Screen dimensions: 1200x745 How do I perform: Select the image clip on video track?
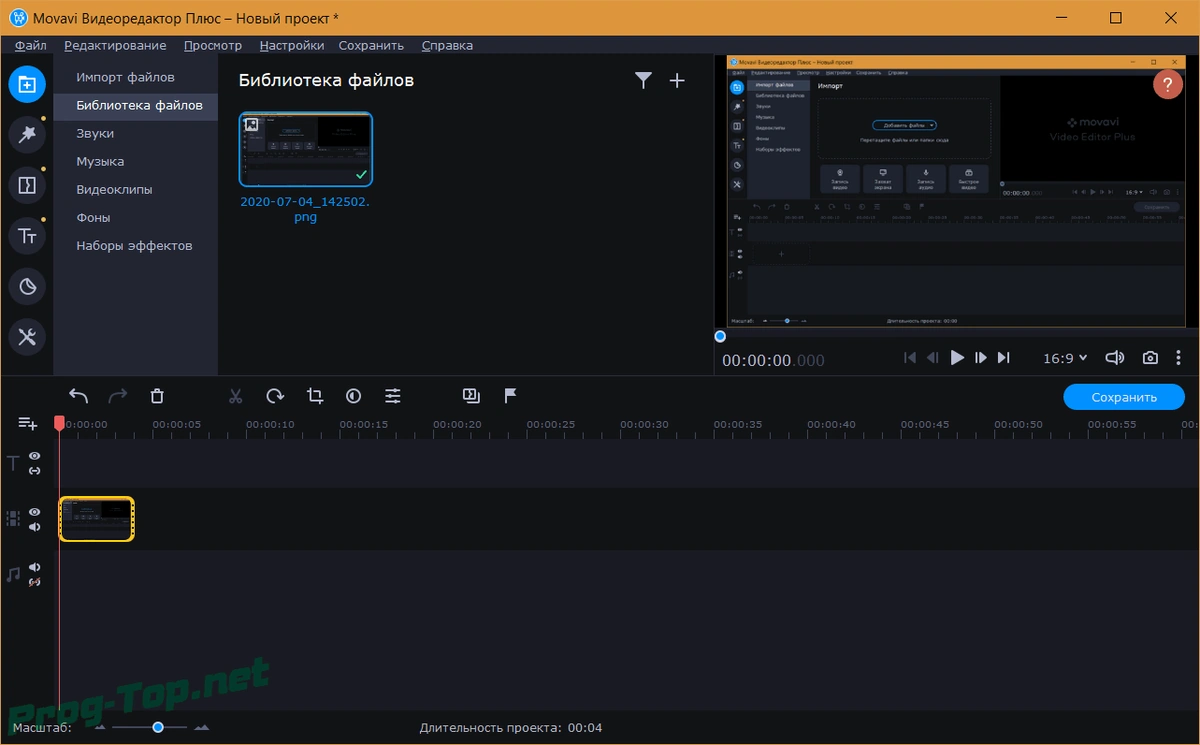[97, 519]
